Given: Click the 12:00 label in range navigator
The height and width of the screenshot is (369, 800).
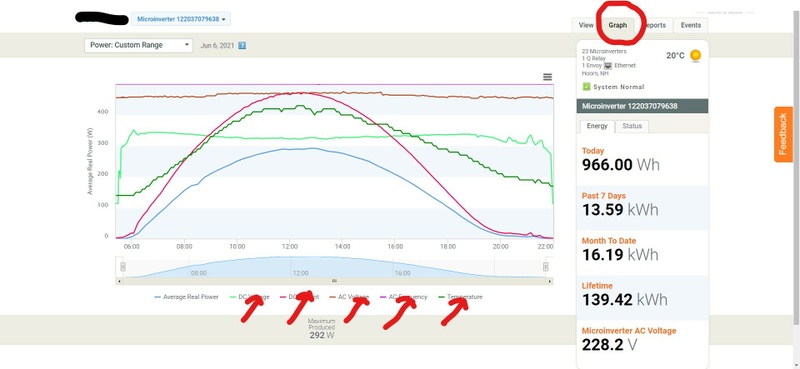Looking at the screenshot, I should point(301,273).
